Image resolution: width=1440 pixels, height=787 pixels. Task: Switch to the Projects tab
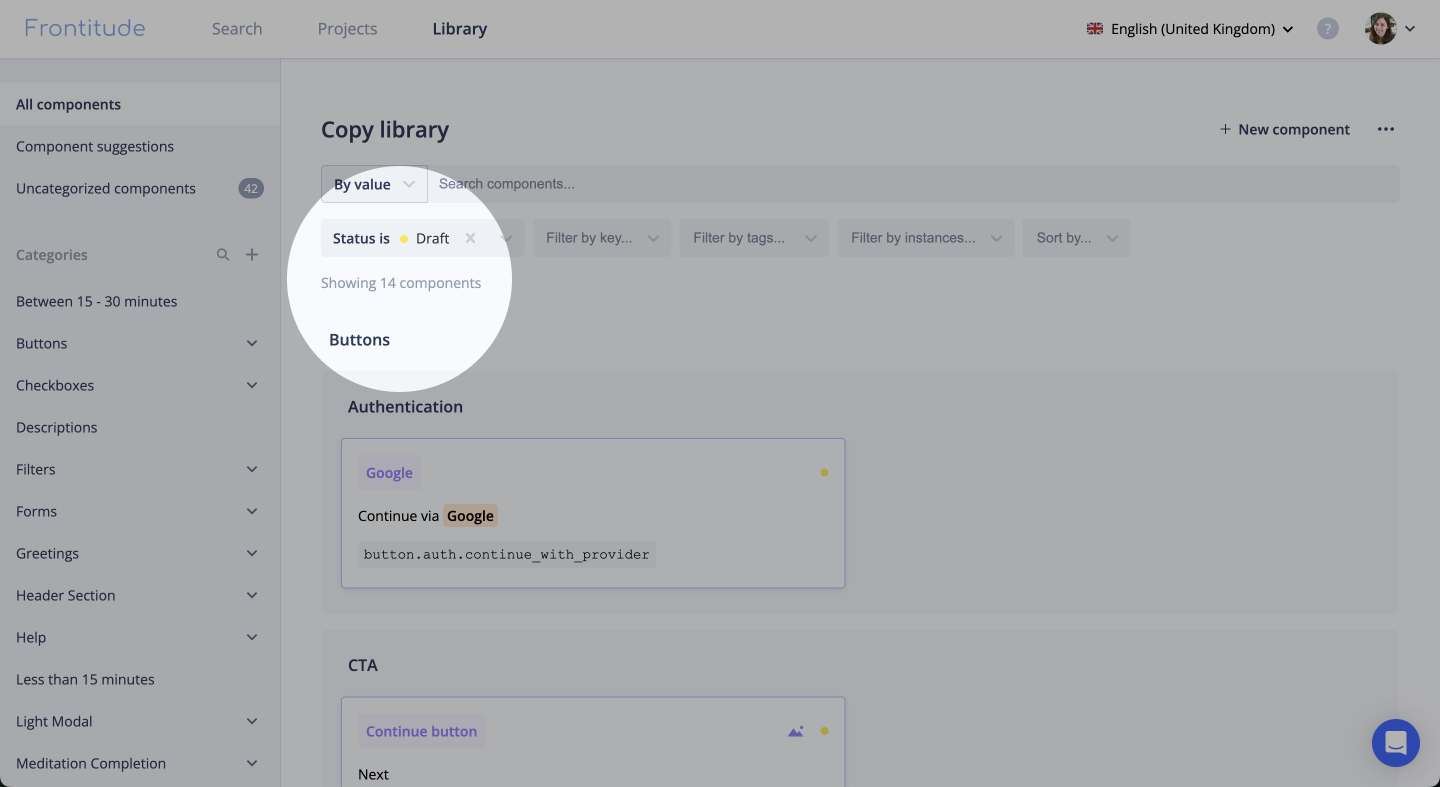point(347,29)
